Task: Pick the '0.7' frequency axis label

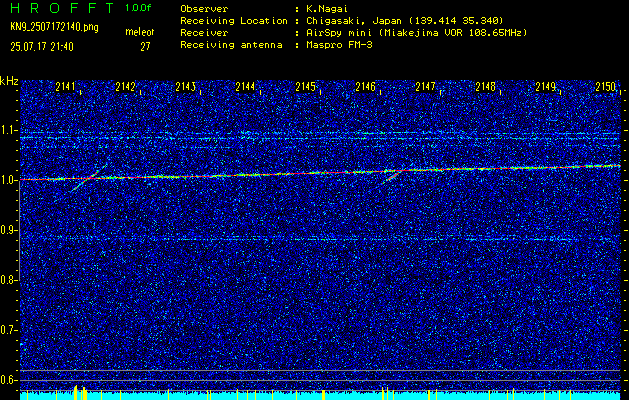Action: pyautogui.click(x=8, y=330)
